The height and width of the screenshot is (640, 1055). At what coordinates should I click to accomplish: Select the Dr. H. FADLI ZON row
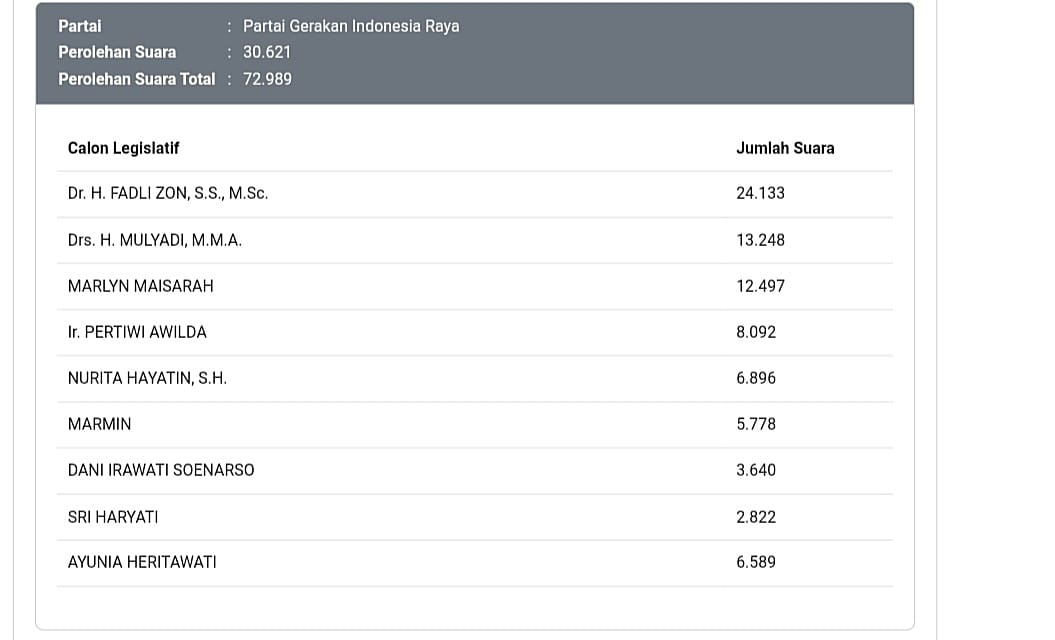tap(475, 194)
